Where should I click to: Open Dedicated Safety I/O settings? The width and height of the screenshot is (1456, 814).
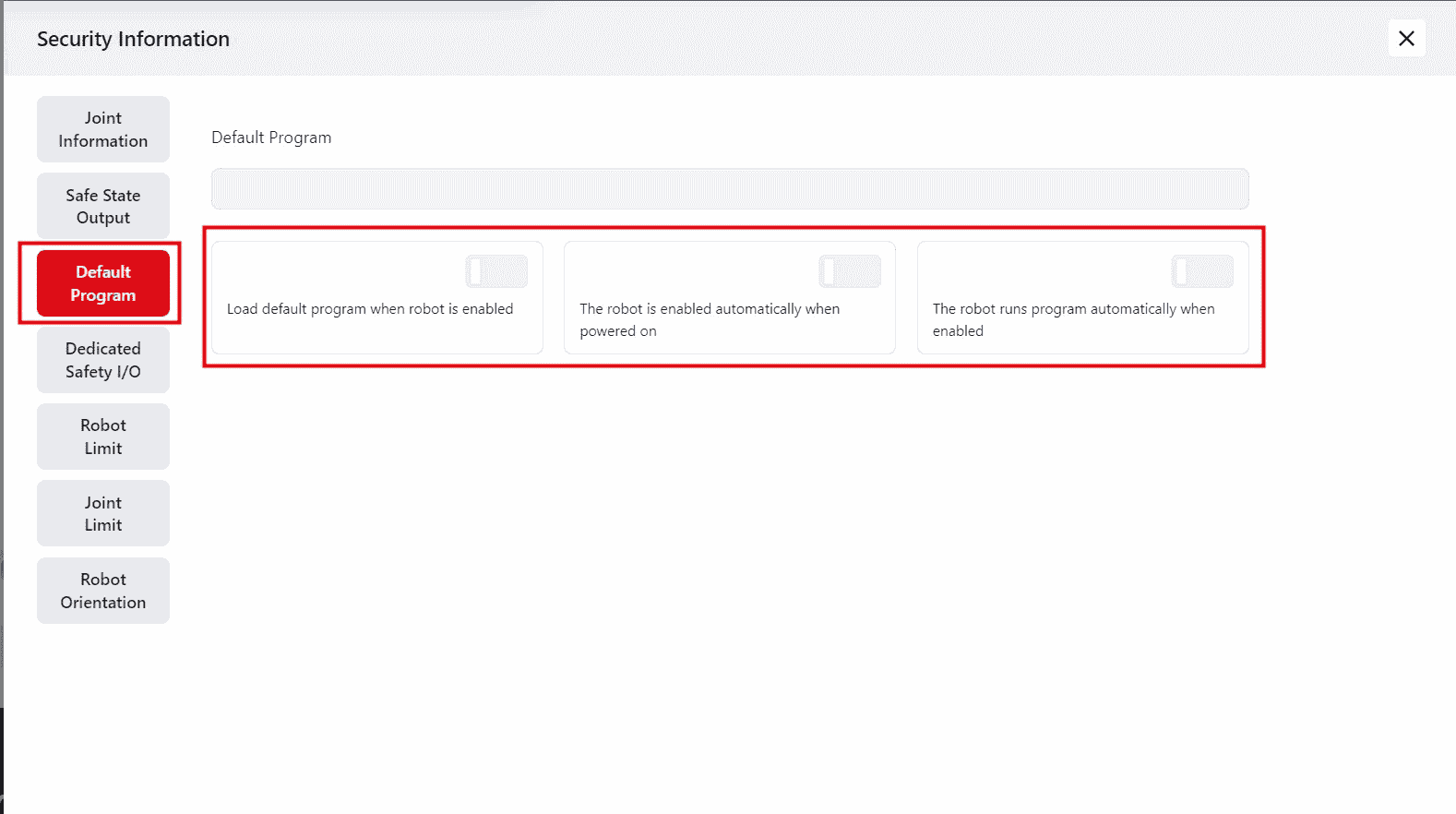pos(103,360)
